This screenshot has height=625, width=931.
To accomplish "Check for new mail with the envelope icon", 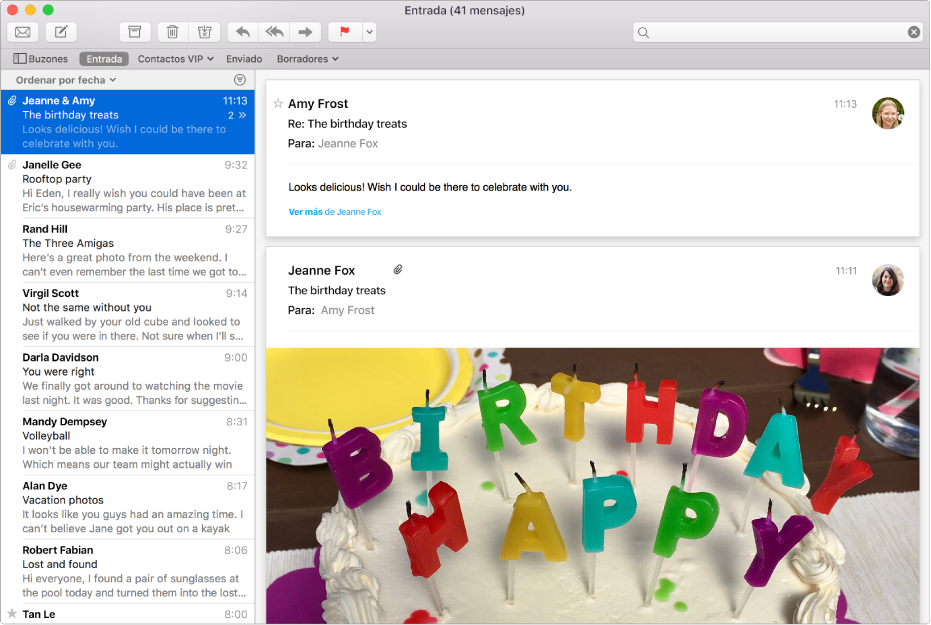I will (x=22, y=31).
